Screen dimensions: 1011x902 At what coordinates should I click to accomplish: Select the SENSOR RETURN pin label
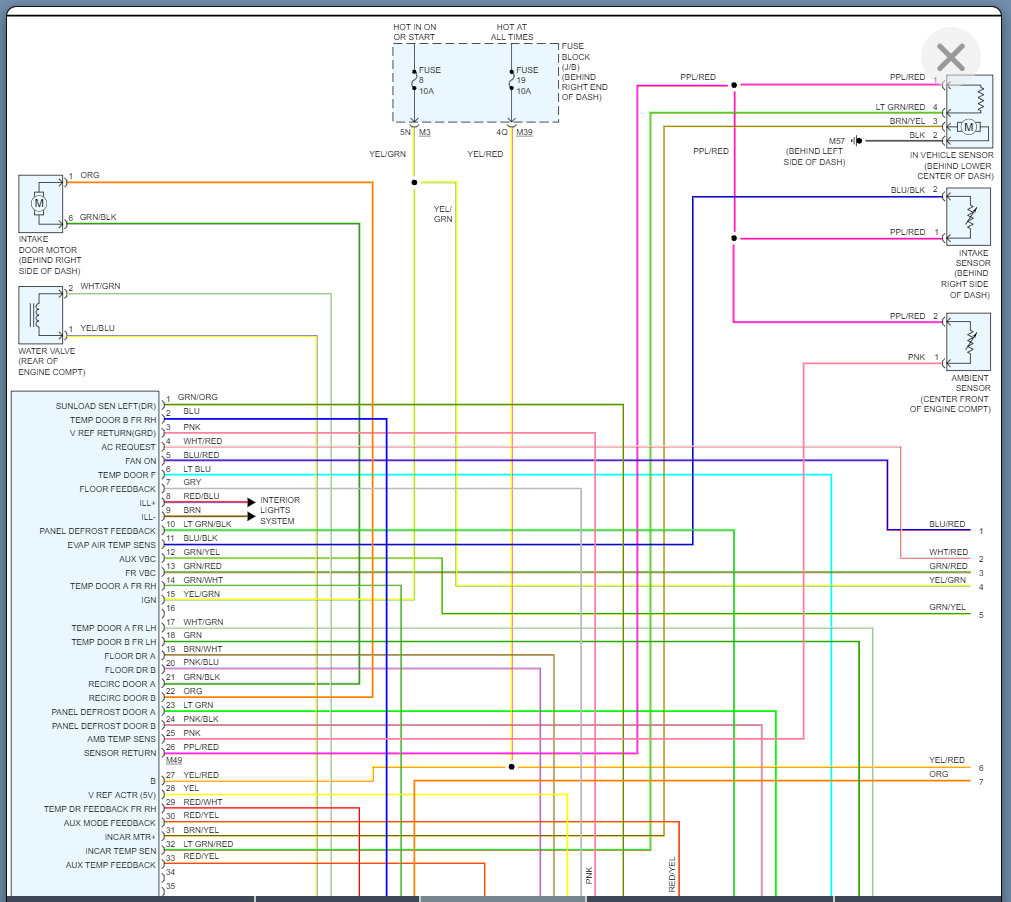point(120,753)
